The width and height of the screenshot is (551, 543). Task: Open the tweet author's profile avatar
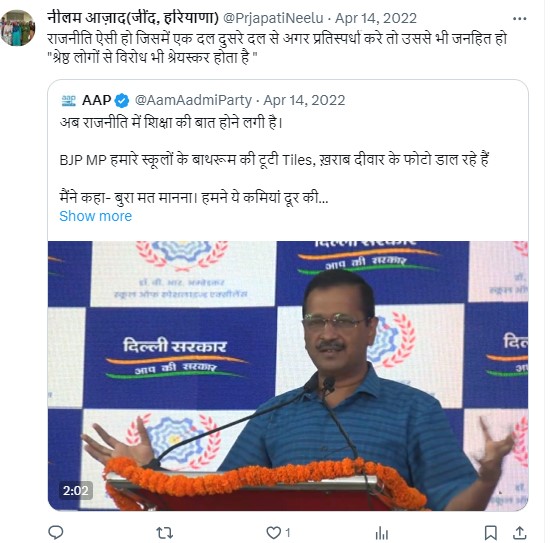point(18,28)
